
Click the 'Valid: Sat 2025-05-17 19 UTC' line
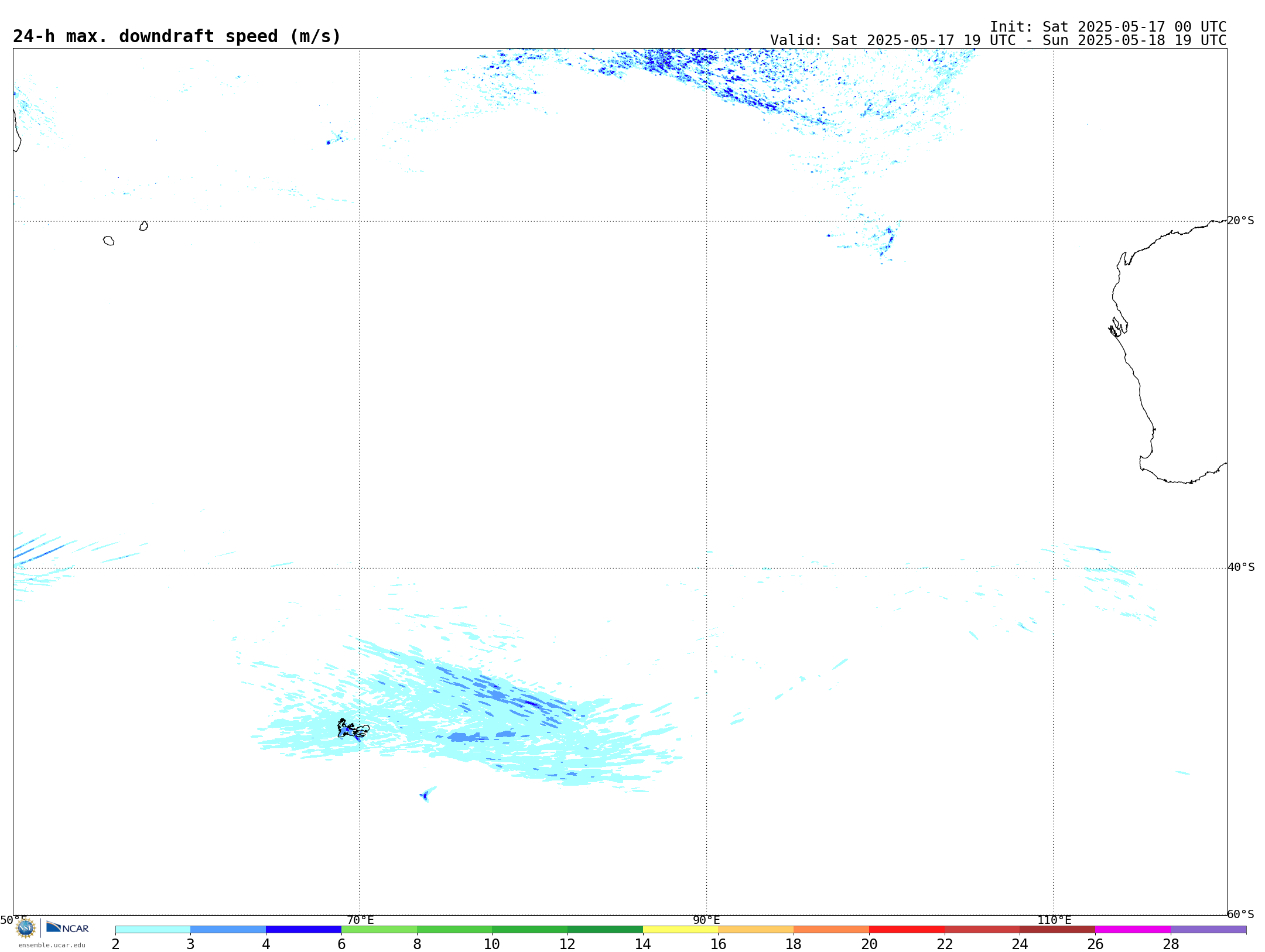pyautogui.click(x=998, y=40)
